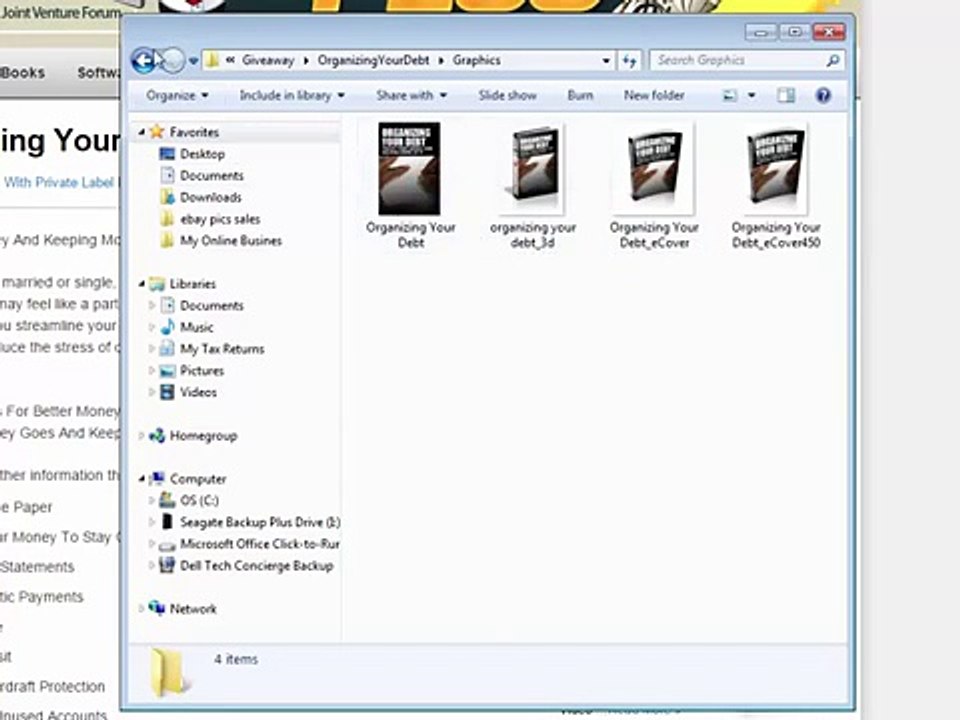
Task: Select Organizing Your Debt_eCover450 file
Action: tap(776, 186)
